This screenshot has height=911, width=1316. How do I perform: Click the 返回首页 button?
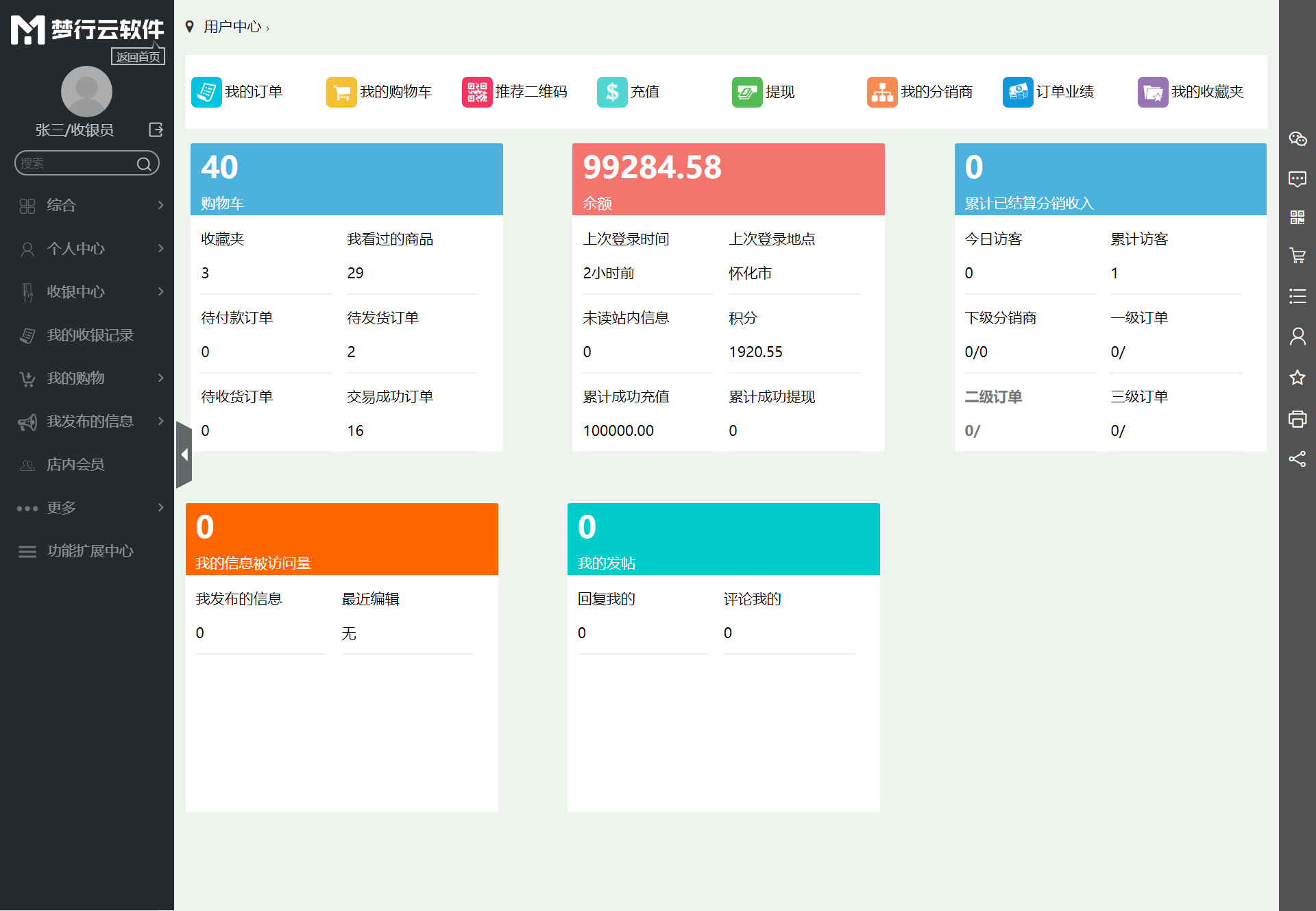coord(138,57)
